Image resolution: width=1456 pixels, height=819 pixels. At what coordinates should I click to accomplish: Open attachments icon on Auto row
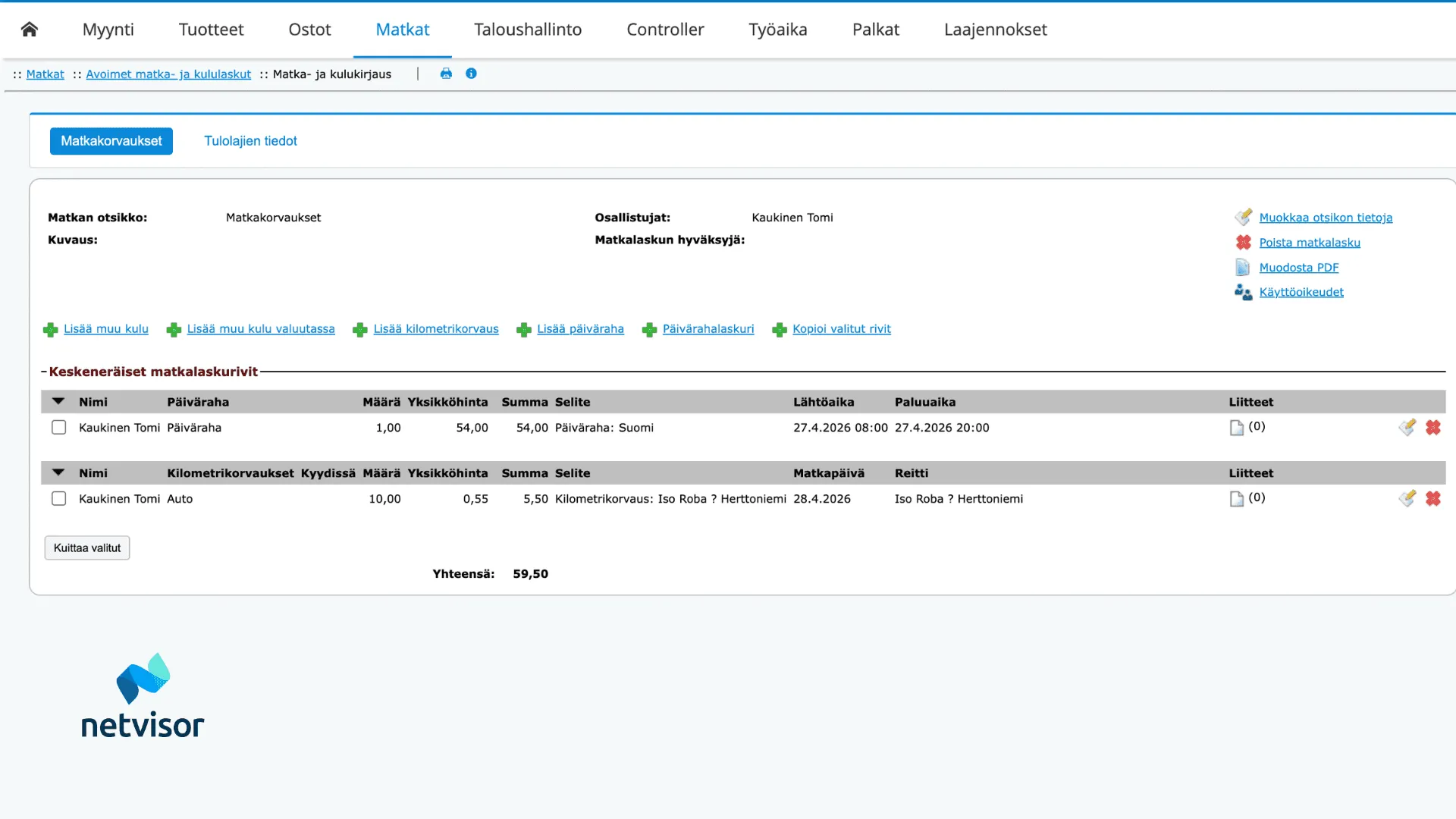coord(1237,499)
